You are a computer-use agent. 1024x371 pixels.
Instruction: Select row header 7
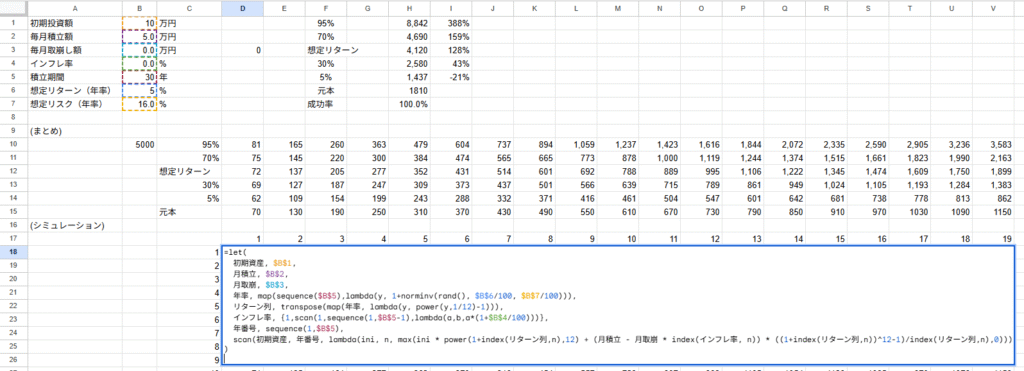pyautogui.click(x=13, y=104)
